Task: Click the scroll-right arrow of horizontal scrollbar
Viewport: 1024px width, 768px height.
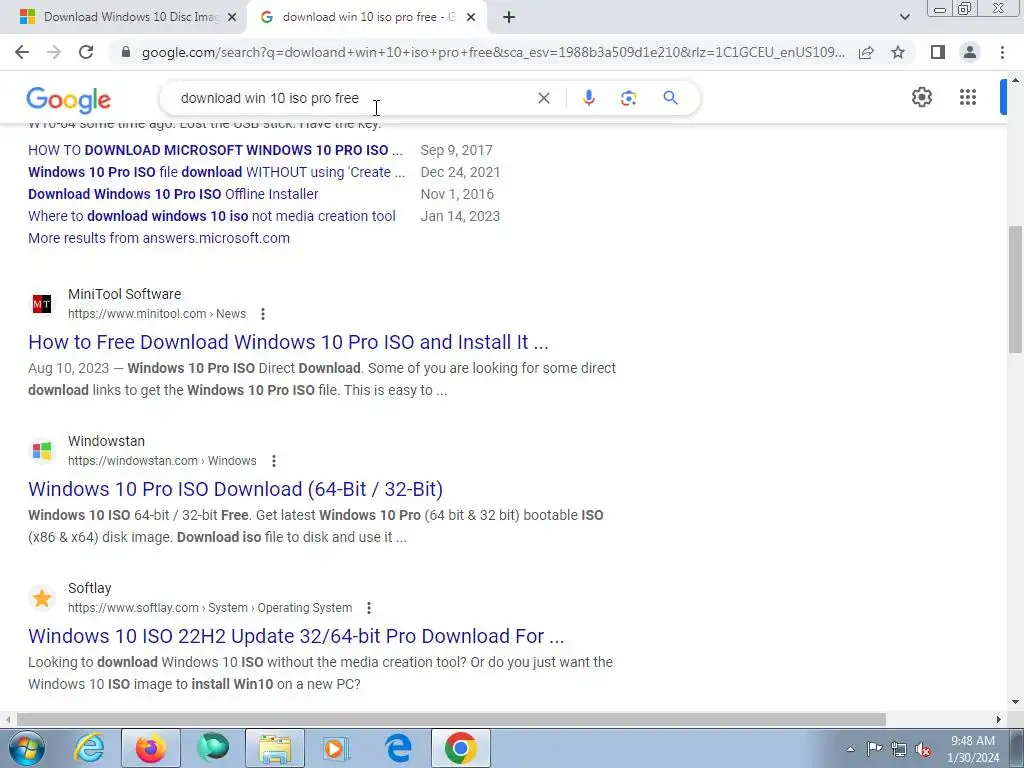Action: coord(999,719)
